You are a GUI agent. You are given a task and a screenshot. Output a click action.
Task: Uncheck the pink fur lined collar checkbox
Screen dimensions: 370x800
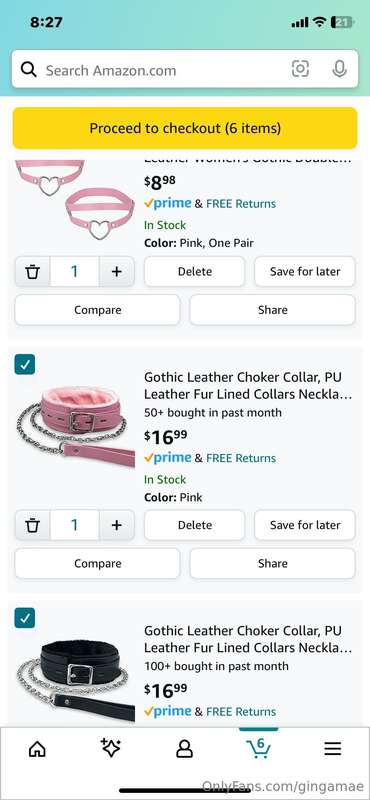(x=25, y=364)
